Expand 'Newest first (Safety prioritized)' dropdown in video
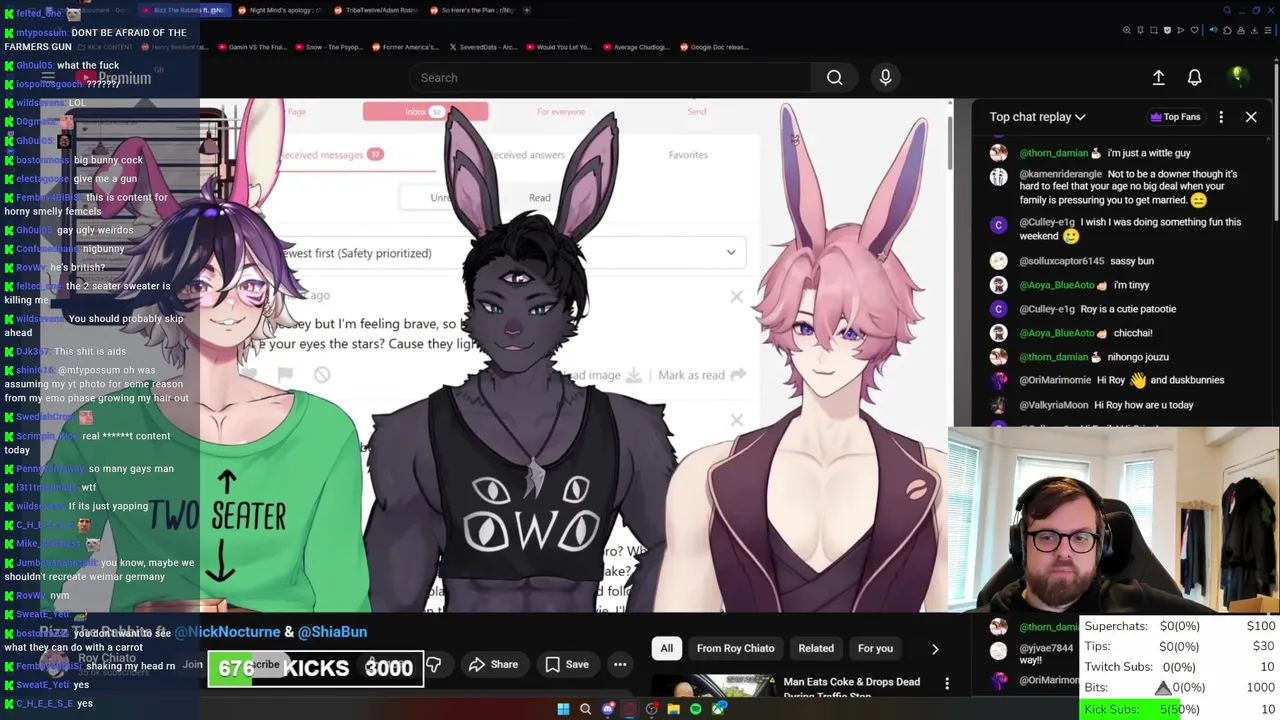1280x720 pixels. click(731, 253)
